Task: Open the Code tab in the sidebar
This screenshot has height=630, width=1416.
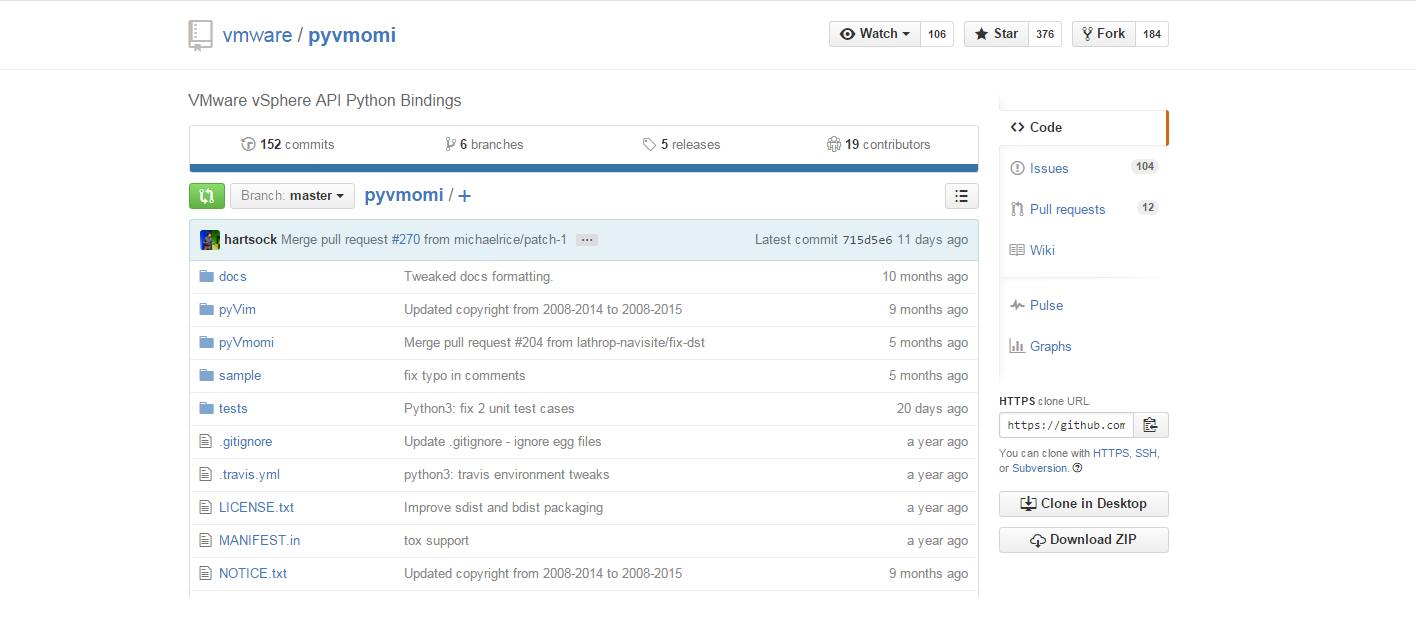Action: tap(1082, 127)
